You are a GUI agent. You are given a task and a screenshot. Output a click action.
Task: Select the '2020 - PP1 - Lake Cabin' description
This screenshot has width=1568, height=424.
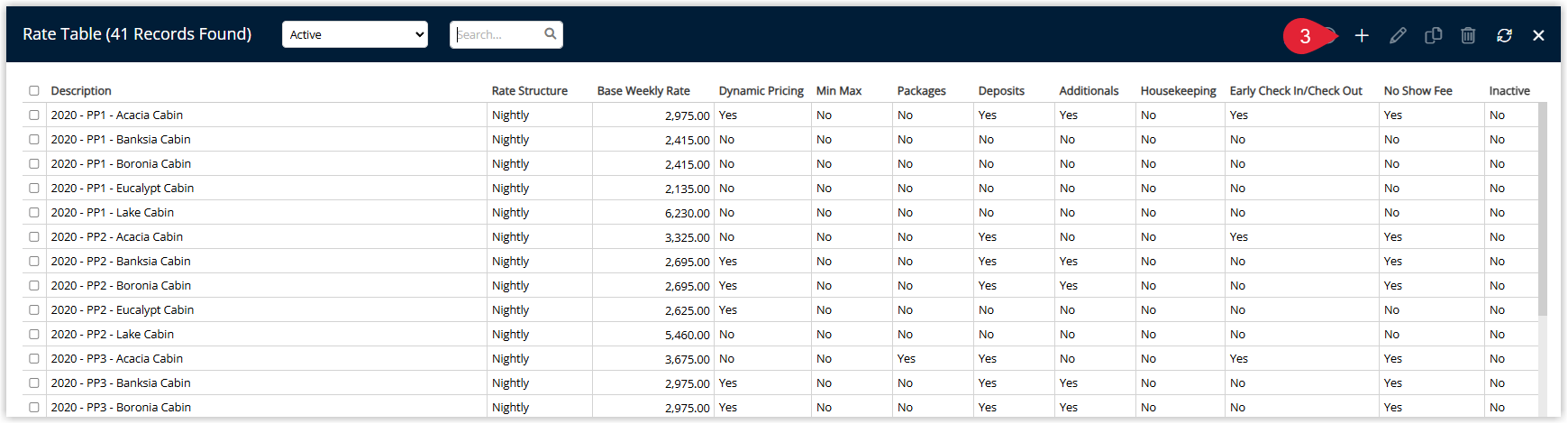coord(113,213)
